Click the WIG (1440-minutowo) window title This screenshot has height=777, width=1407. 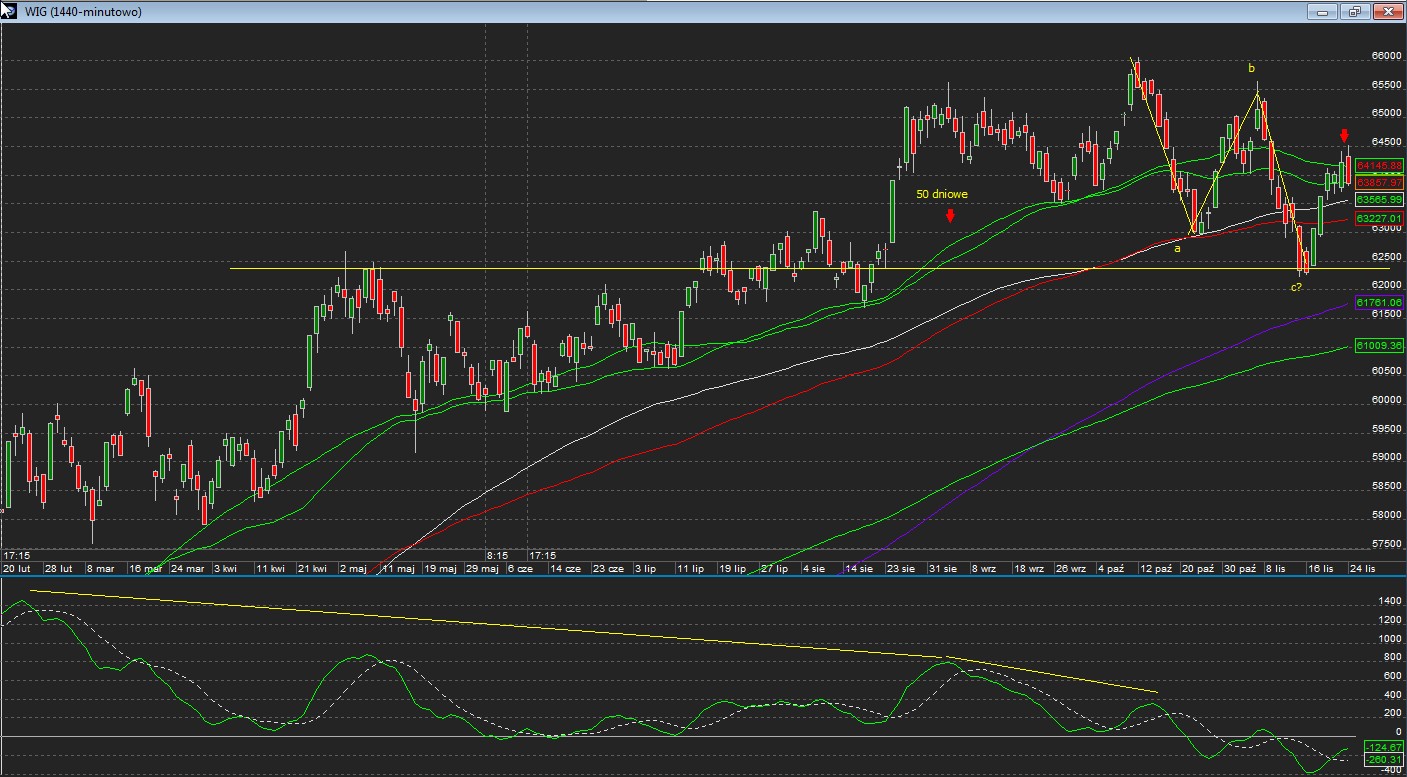click(83, 12)
